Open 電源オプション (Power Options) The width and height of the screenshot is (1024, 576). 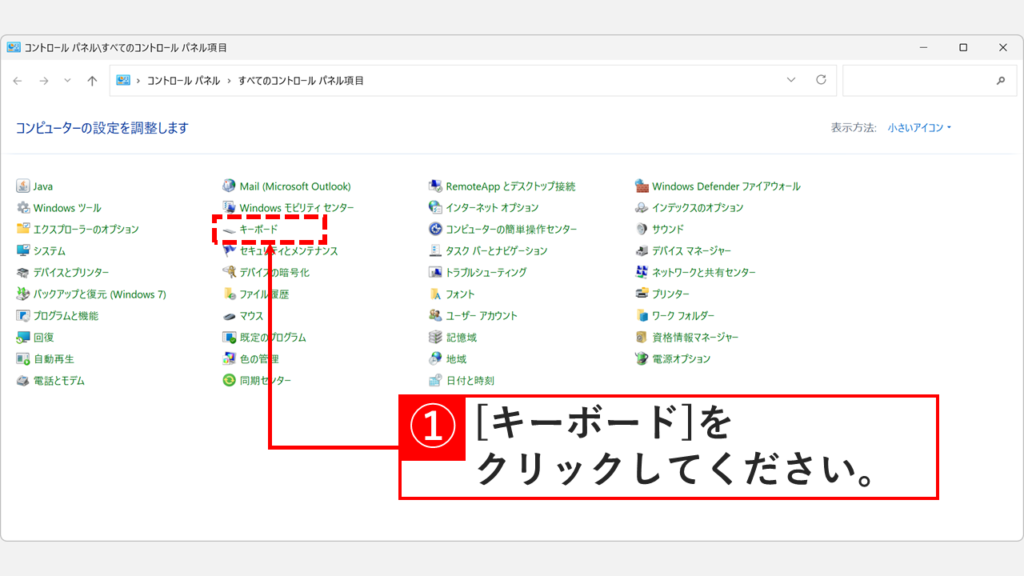[682, 358]
